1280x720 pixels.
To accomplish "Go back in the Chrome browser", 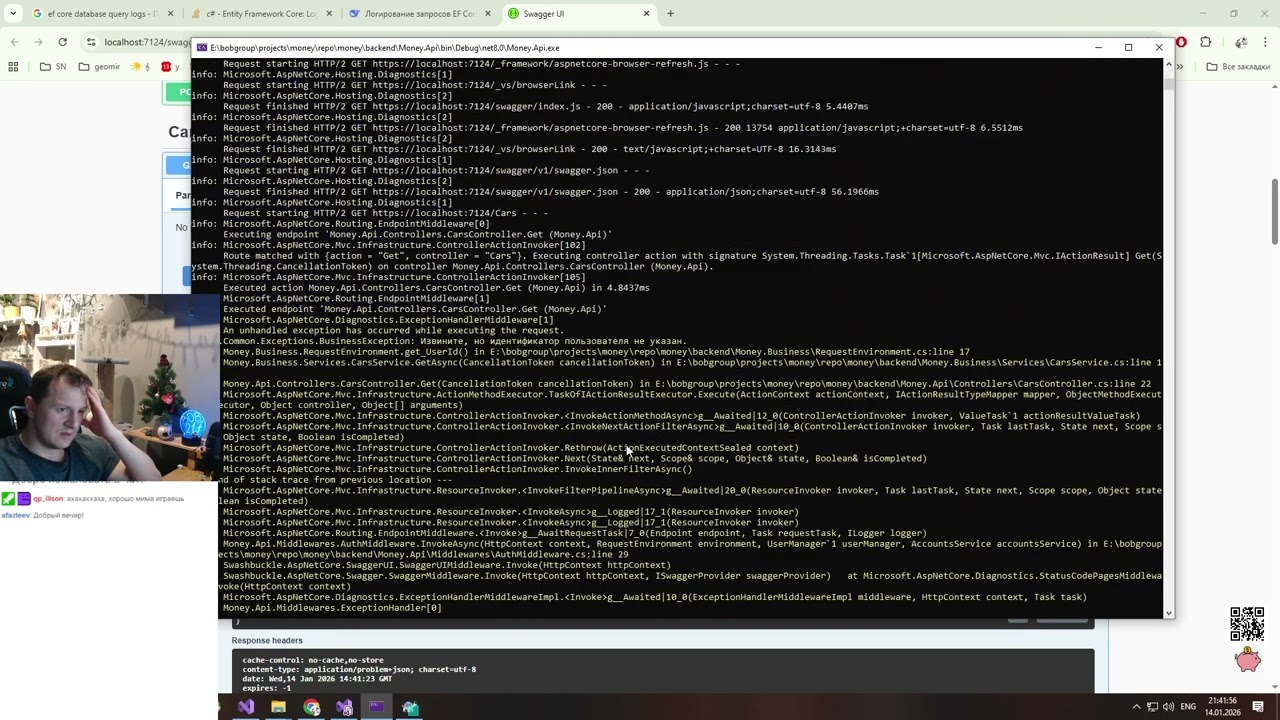I will click(x=14, y=42).
